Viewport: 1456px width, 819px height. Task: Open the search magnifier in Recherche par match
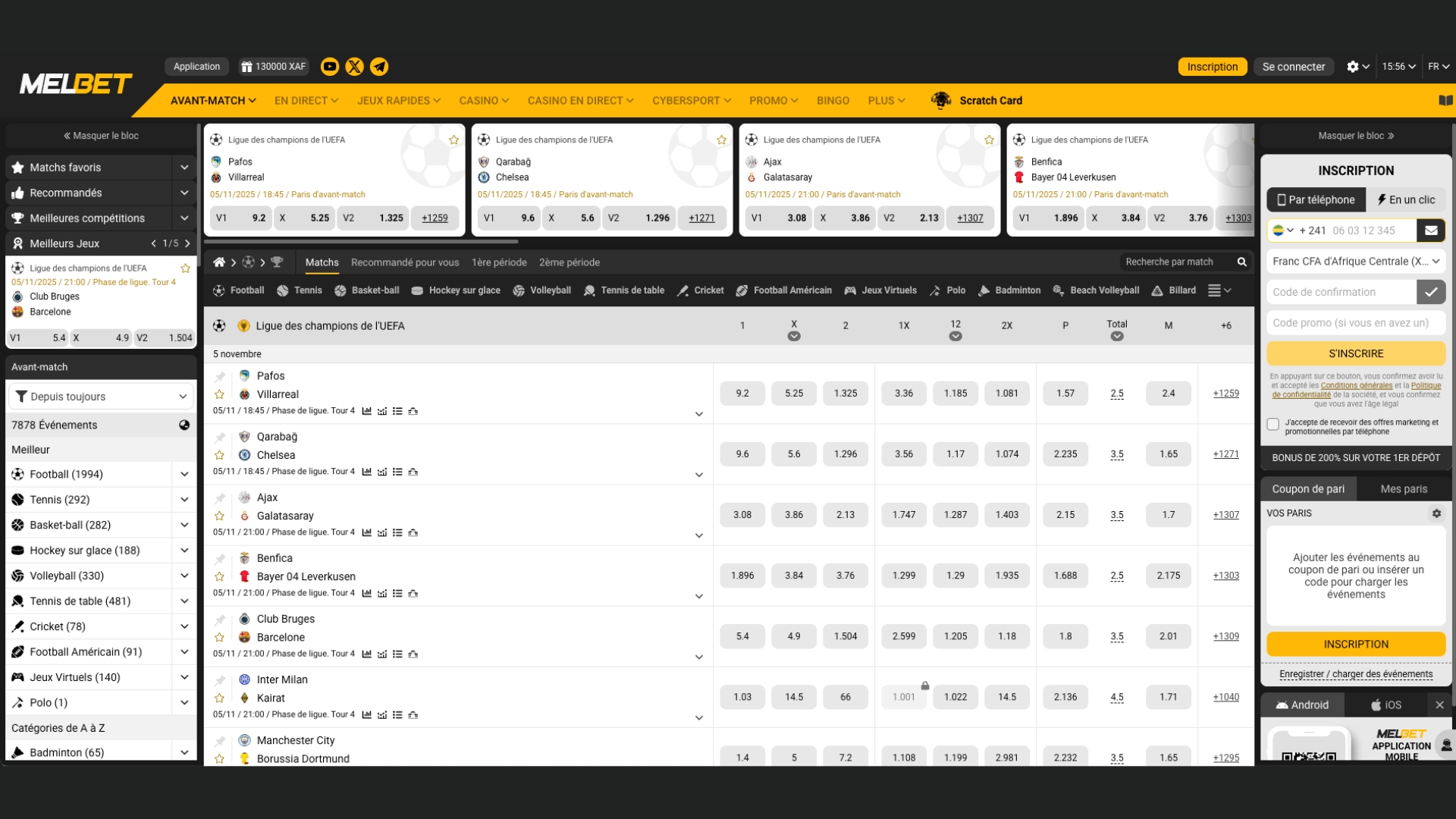[1242, 262]
